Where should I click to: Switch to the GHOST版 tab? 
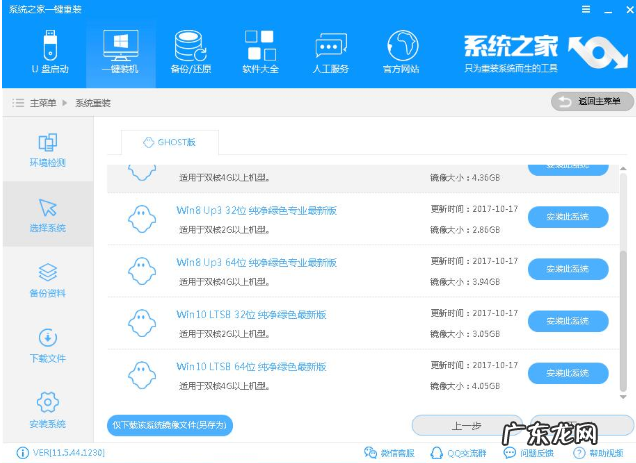point(170,142)
